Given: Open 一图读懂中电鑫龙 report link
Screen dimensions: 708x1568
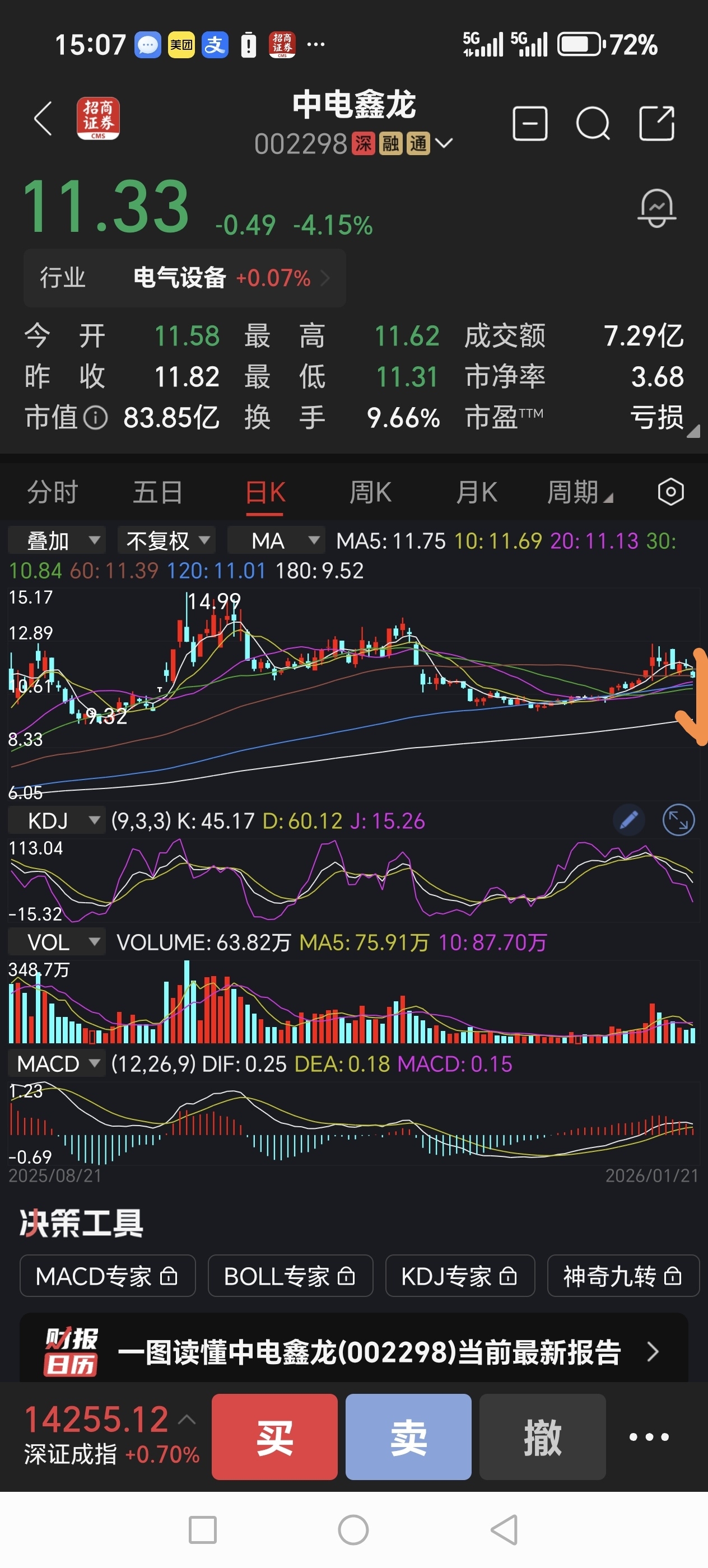Looking at the screenshot, I should coord(353,1351).
